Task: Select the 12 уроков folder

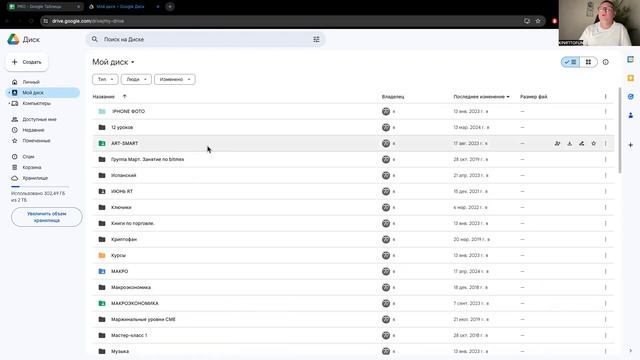Action: [x=353, y=127]
